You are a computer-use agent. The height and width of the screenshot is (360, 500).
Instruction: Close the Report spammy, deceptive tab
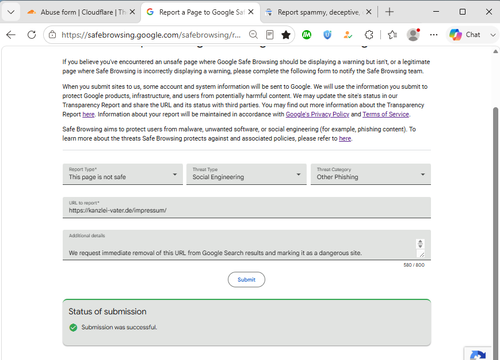click(368, 12)
